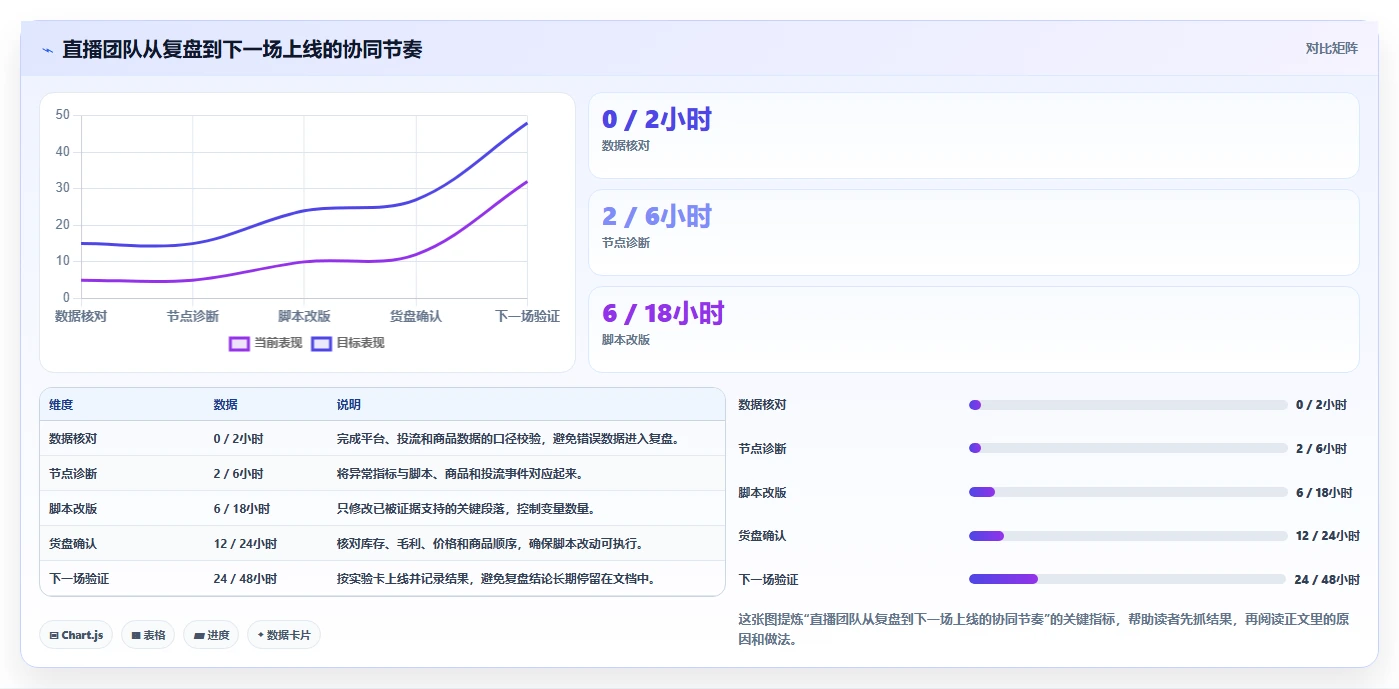This screenshot has width=1399, height=689.
Task: Click chart x-axis label 节点诊断
Action: [193, 316]
